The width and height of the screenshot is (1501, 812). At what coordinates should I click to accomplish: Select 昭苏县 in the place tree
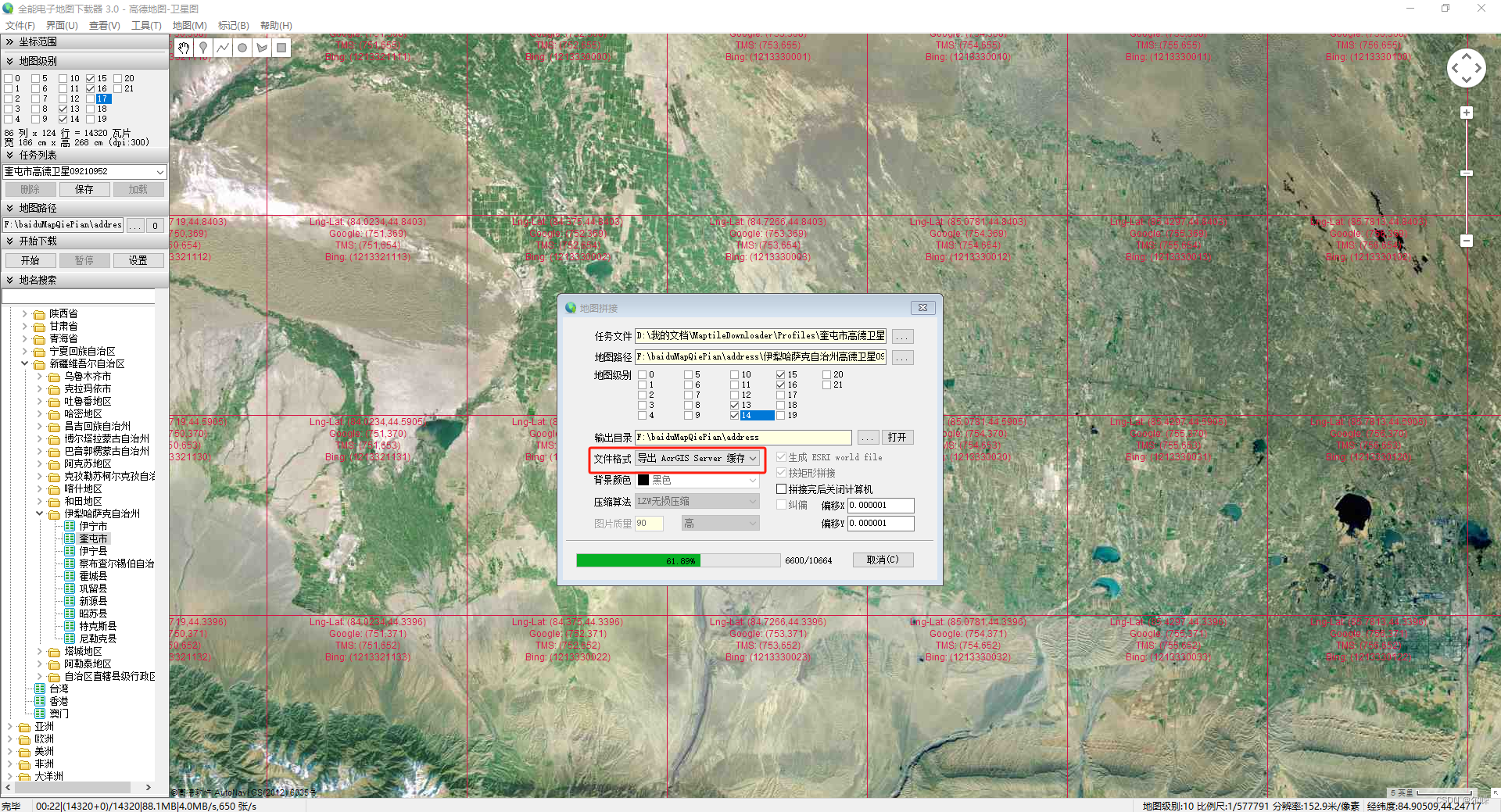click(93, 613)
